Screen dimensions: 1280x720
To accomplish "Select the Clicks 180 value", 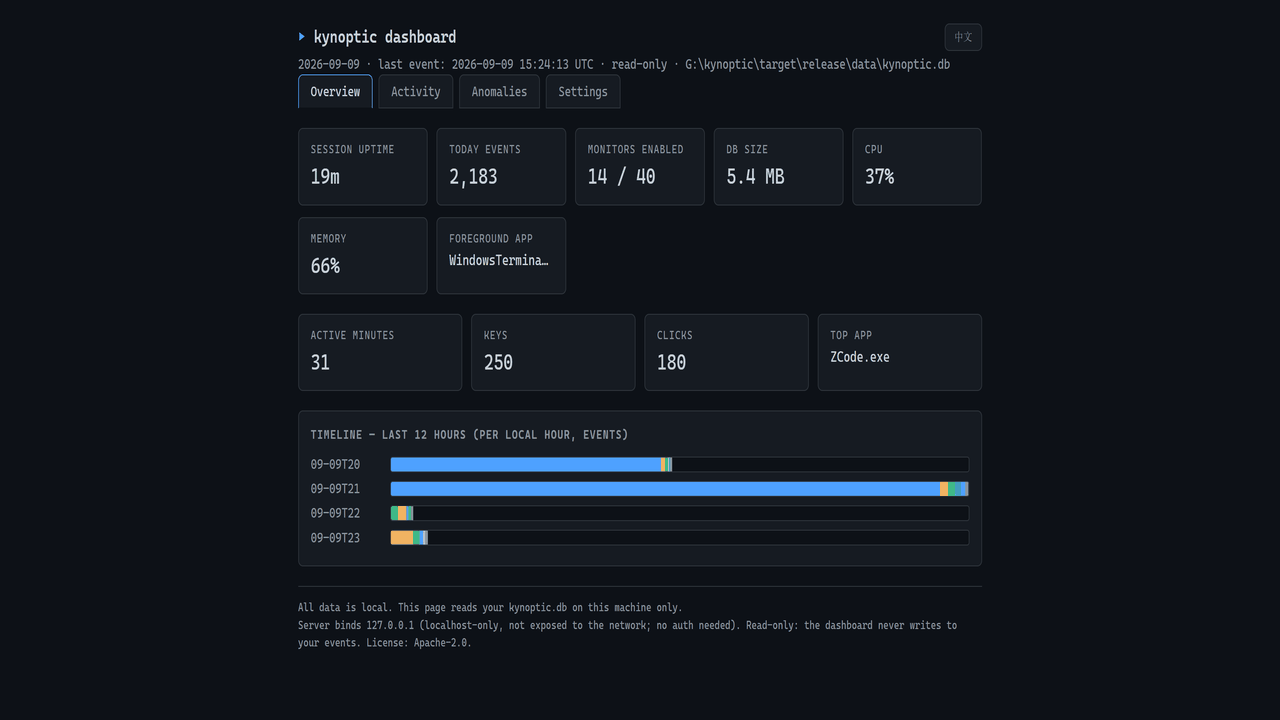I will click(x=671, y=363).
